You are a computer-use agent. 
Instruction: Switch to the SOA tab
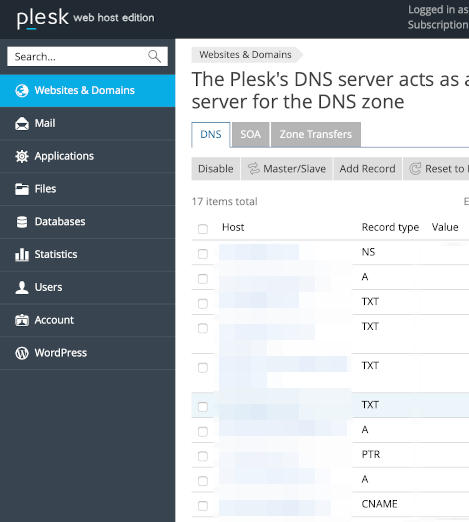[x=251, y=135]
